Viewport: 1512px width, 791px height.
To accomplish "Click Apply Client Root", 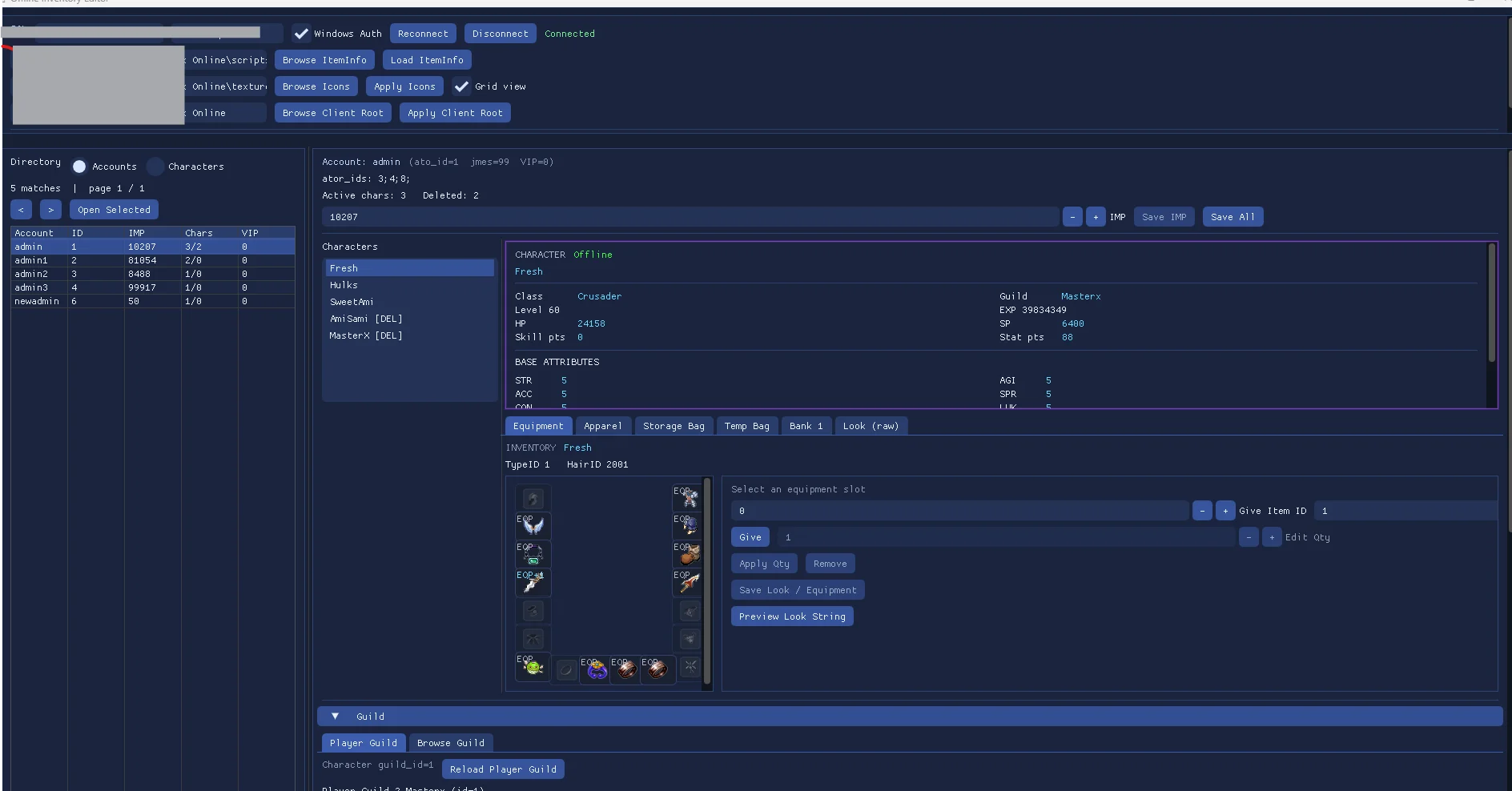I will click(455, 113).
